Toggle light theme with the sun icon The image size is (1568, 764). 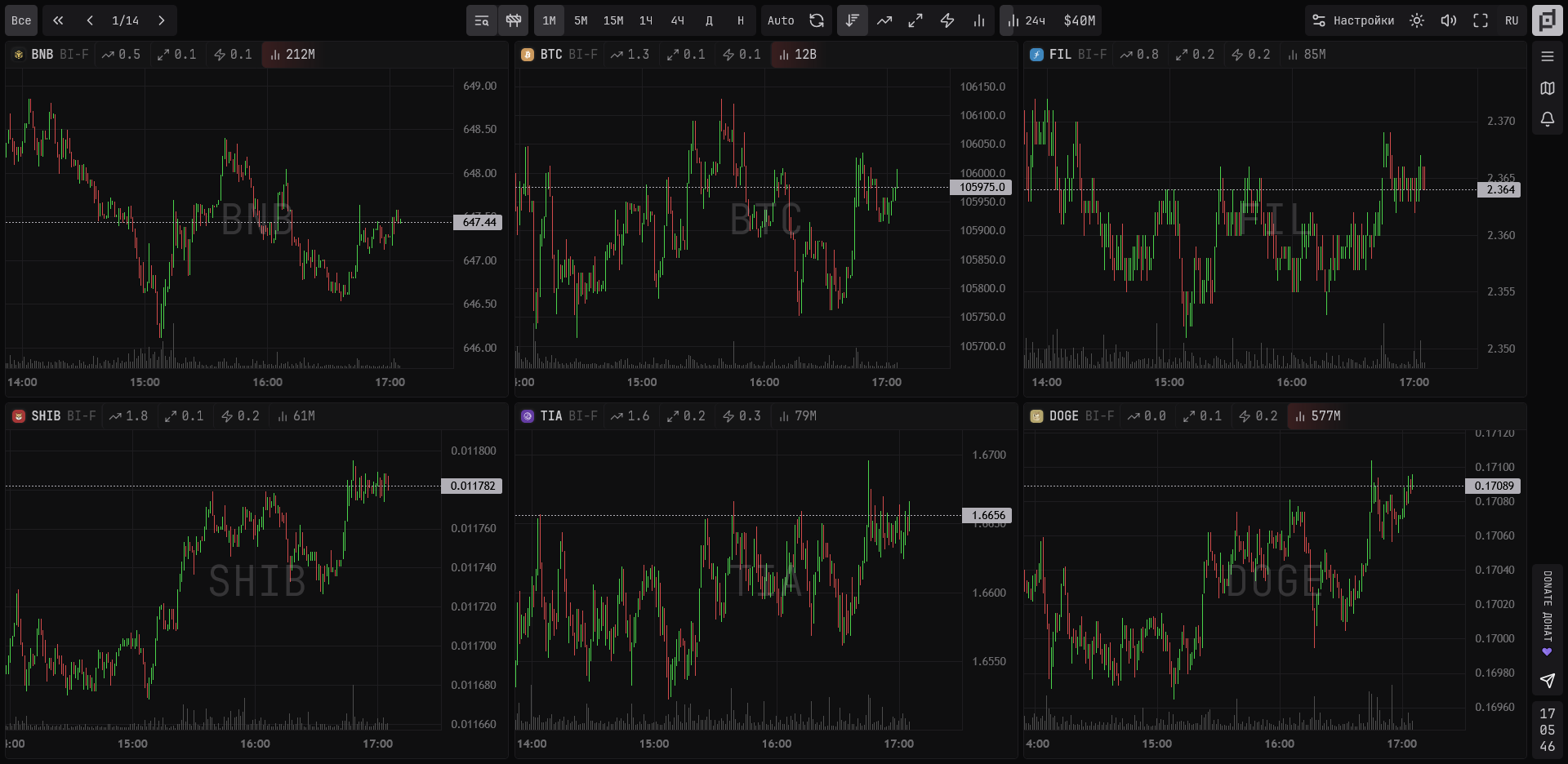tap(1416, 20)
